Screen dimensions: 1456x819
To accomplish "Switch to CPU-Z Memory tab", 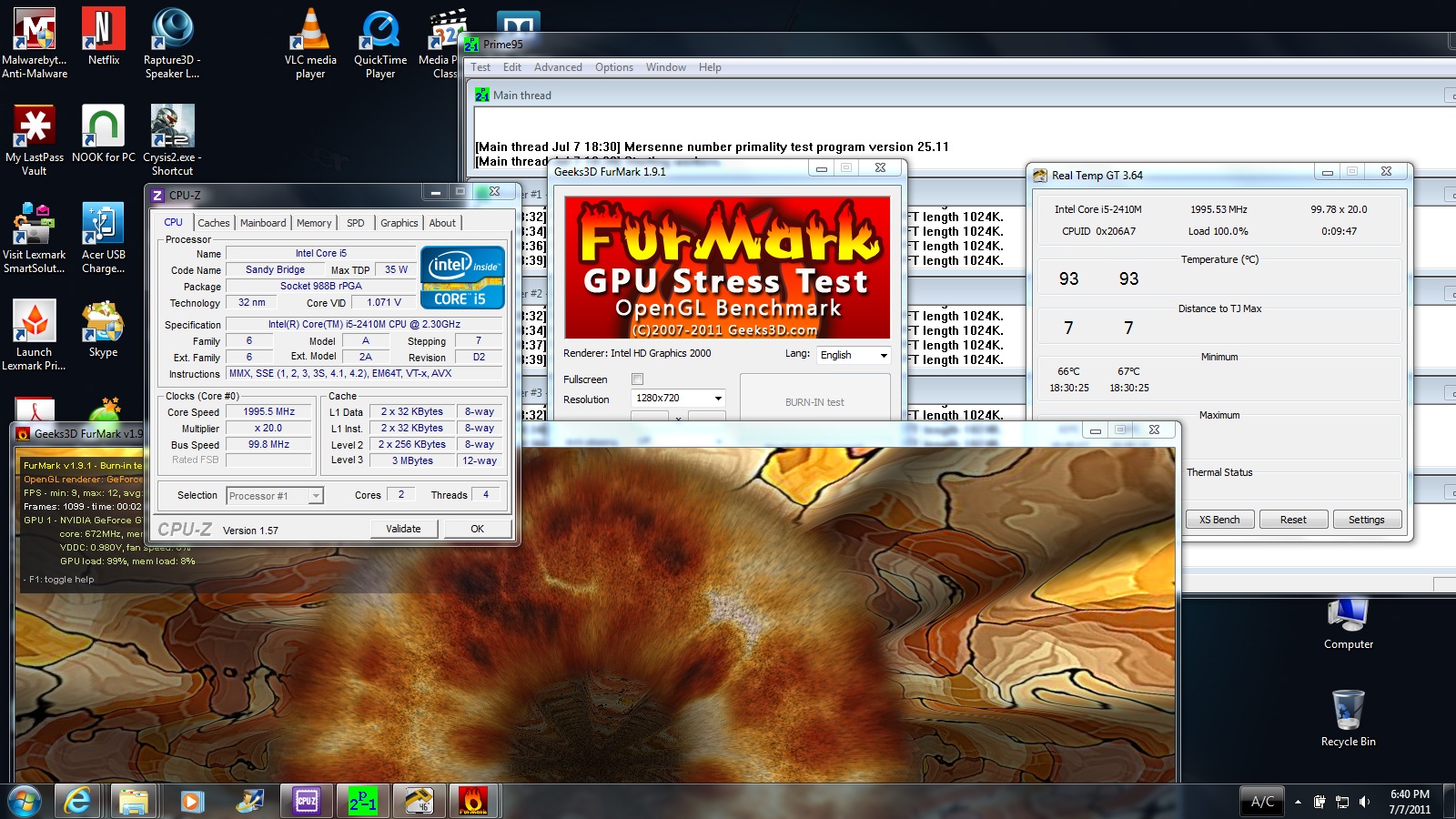I will 314,223.
